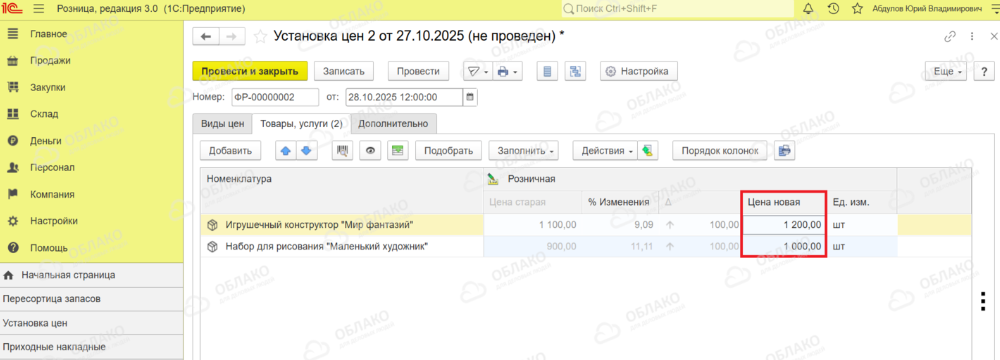Click the icon next to Действия

coord(647,151)
